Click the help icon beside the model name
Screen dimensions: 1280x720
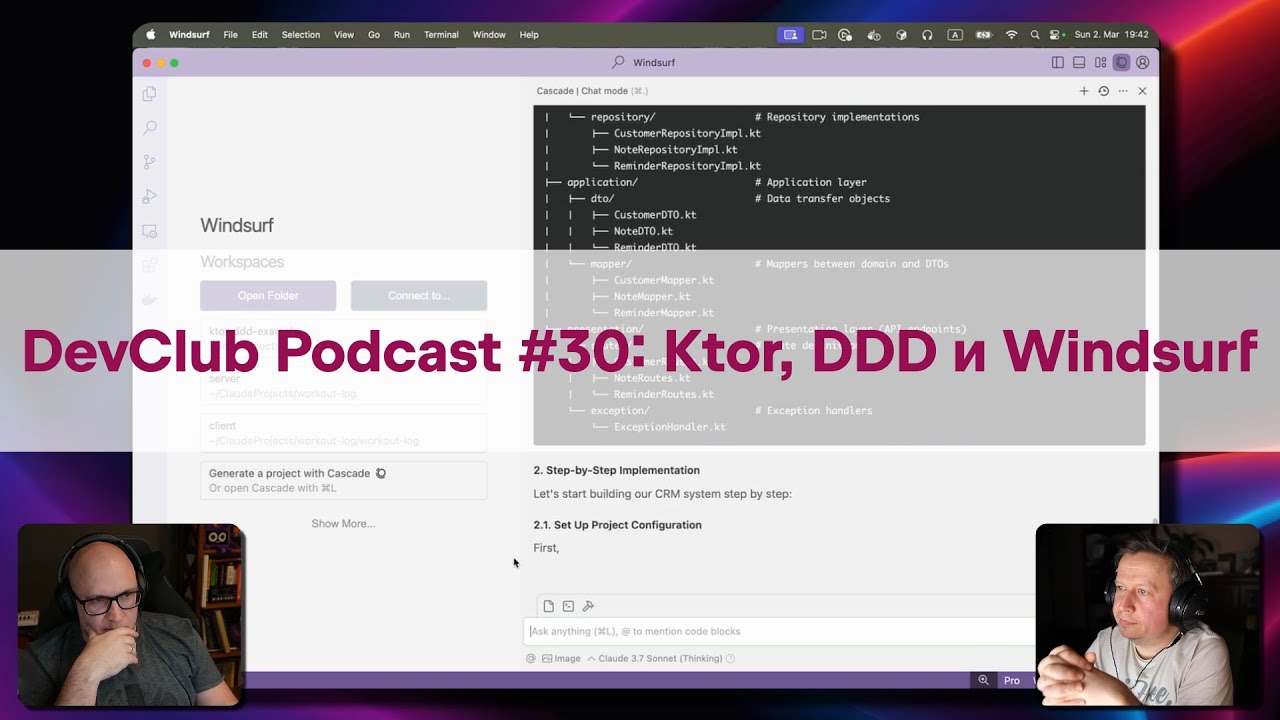tap(730, 658)
